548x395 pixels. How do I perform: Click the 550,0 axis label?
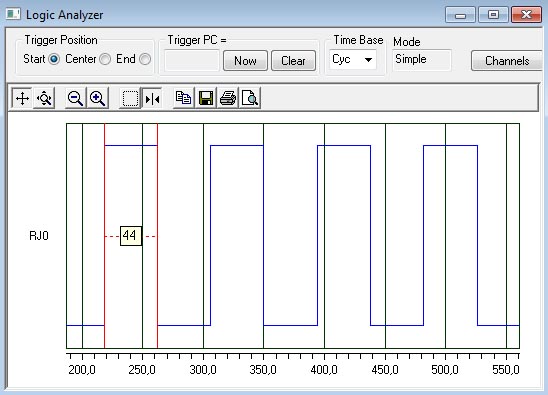(506, 370)
